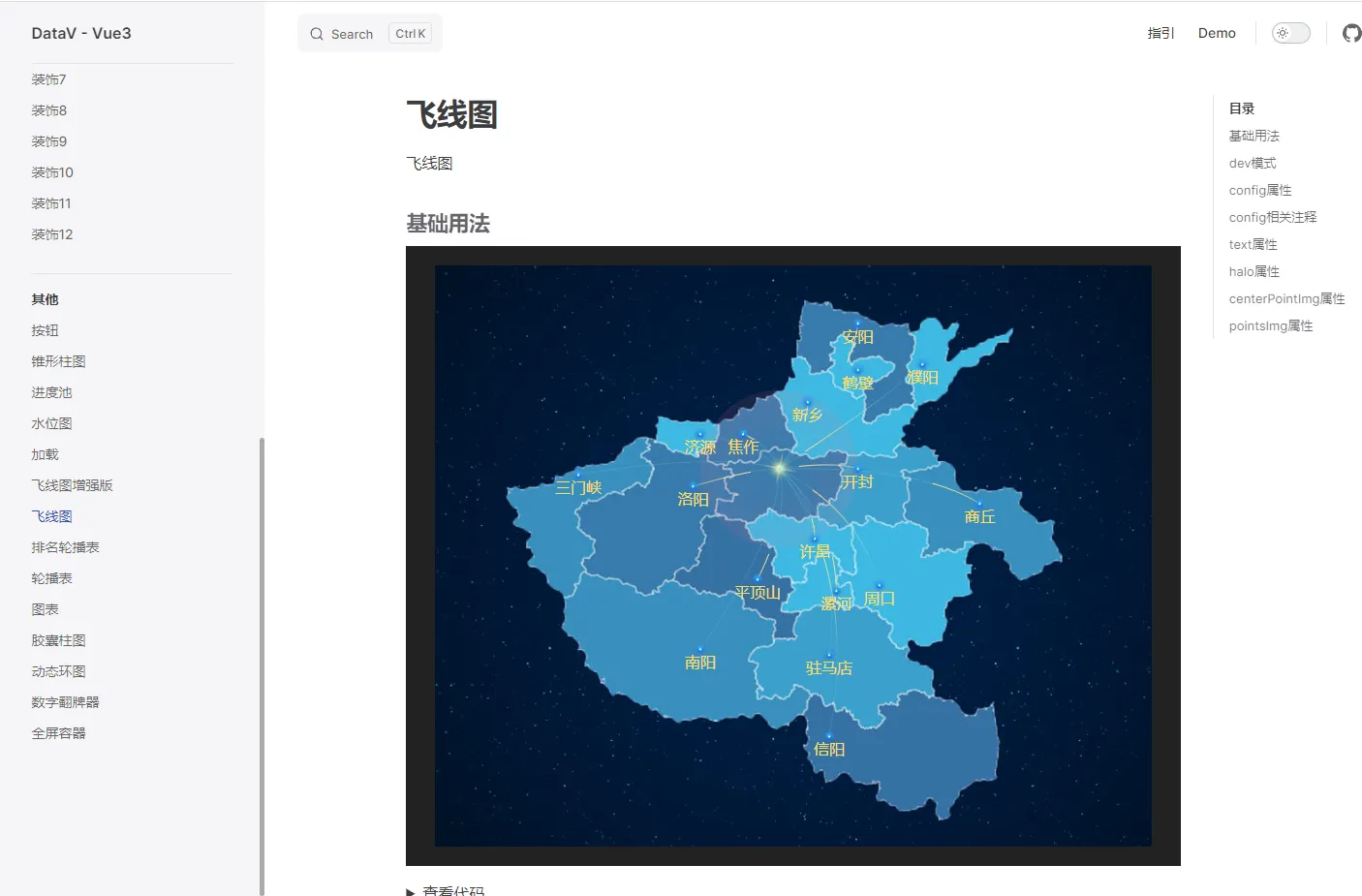Open the GitHub repository icon

1350,33
